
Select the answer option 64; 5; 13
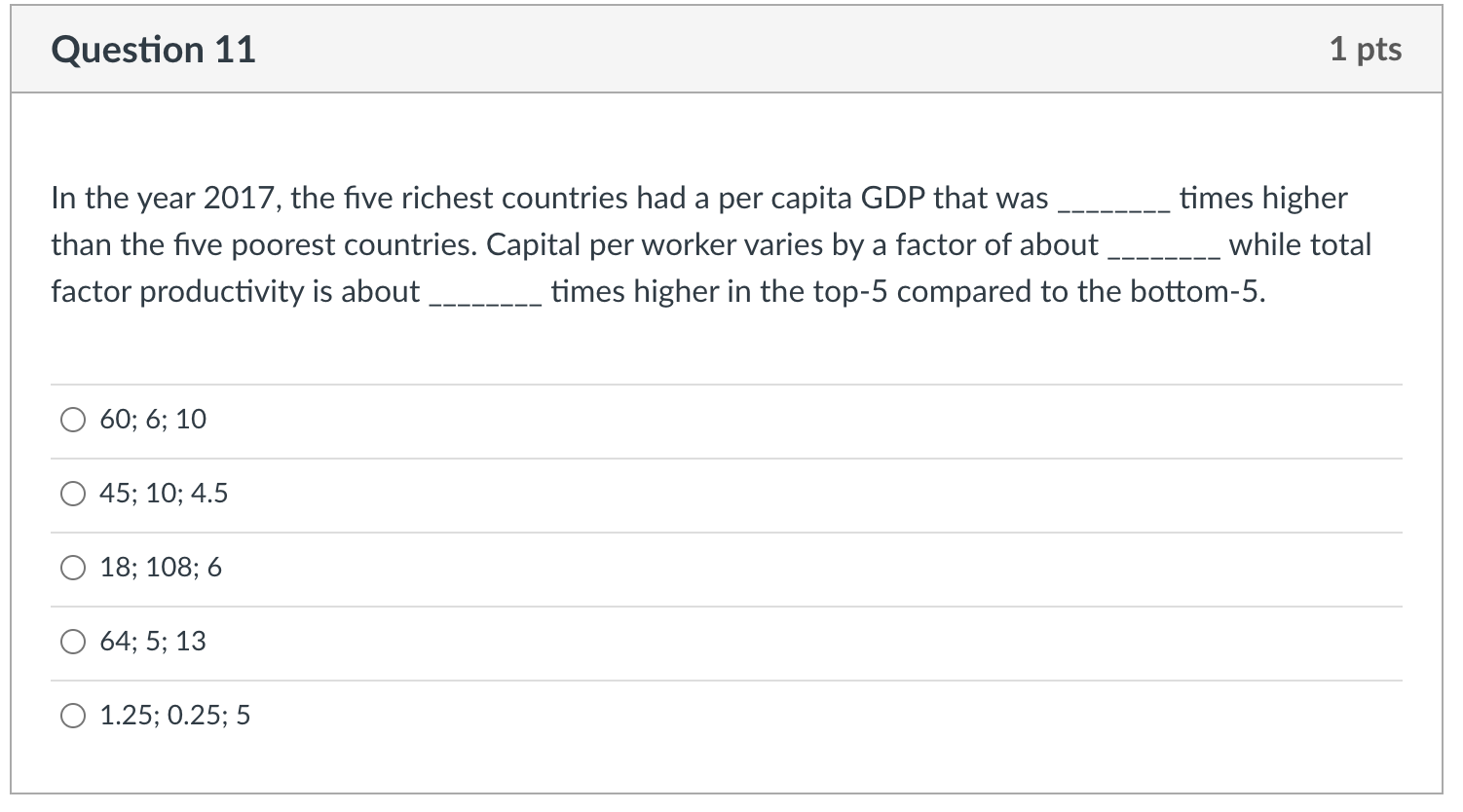tap(72, 642)
